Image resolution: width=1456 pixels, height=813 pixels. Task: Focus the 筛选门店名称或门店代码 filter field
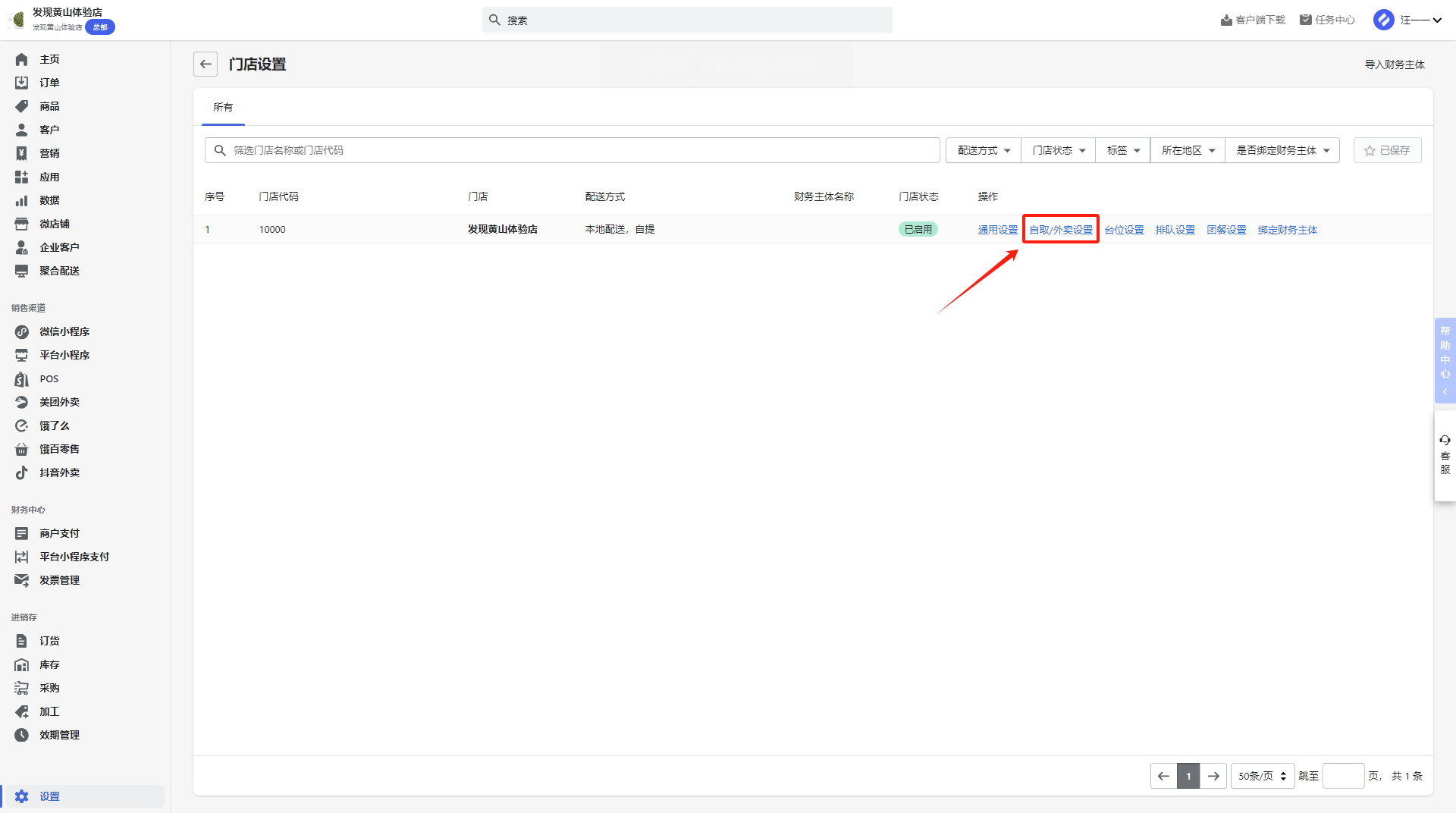[573, 150]
